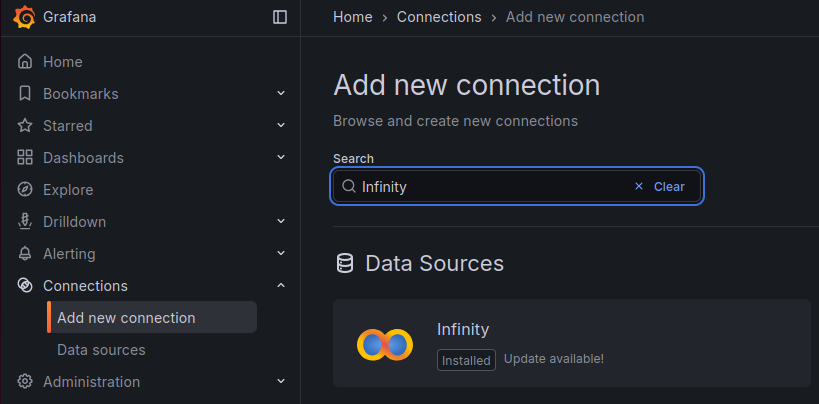Expand the Dashboards section chevron
This screenshot has height=404, width=819.
click(x=281, y=158)
